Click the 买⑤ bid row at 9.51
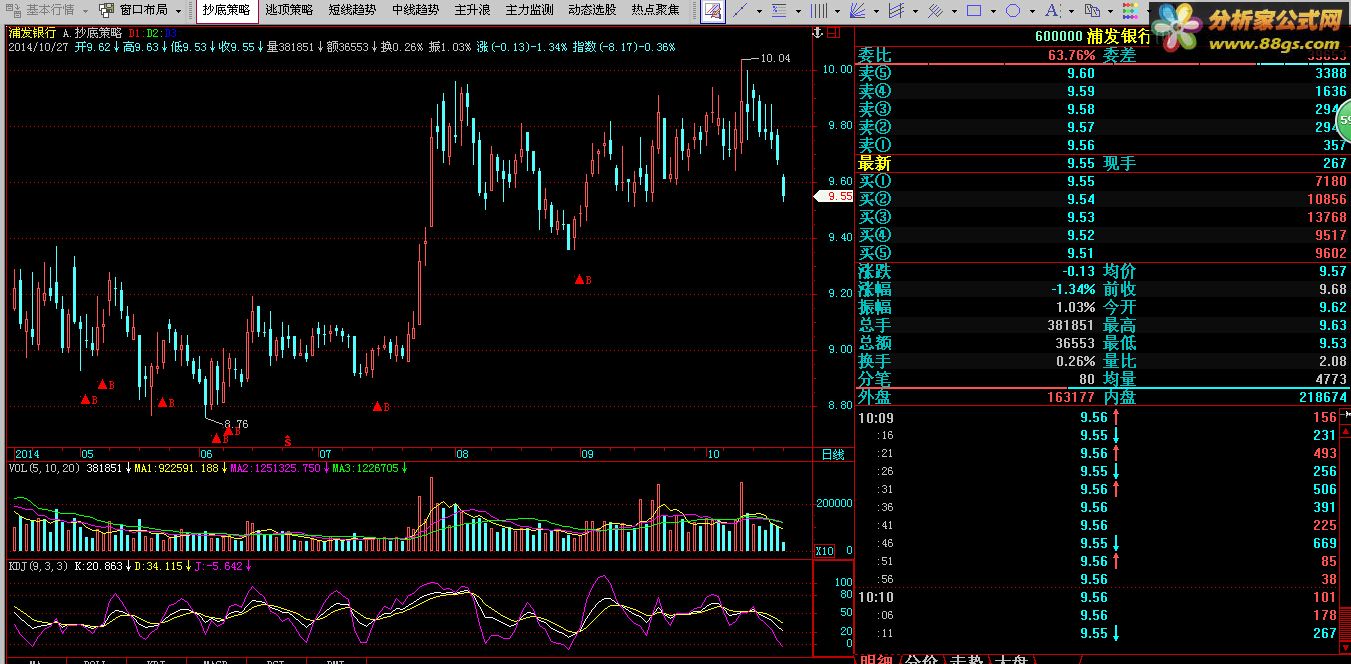The height and width of the screenshot is (664, 1351). [x=1103, y=253]
